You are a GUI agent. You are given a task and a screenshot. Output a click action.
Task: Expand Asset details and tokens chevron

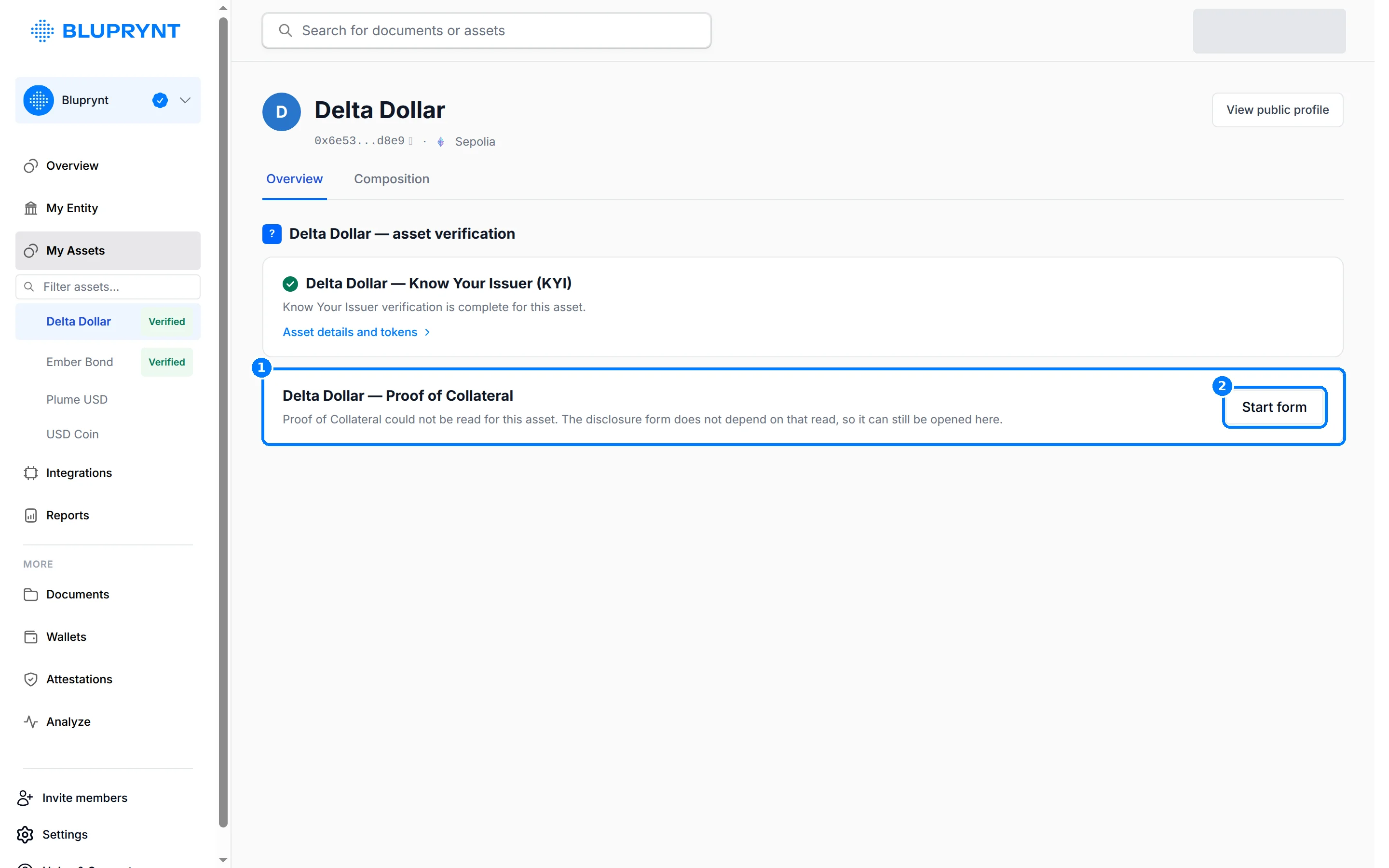point(427,332)
